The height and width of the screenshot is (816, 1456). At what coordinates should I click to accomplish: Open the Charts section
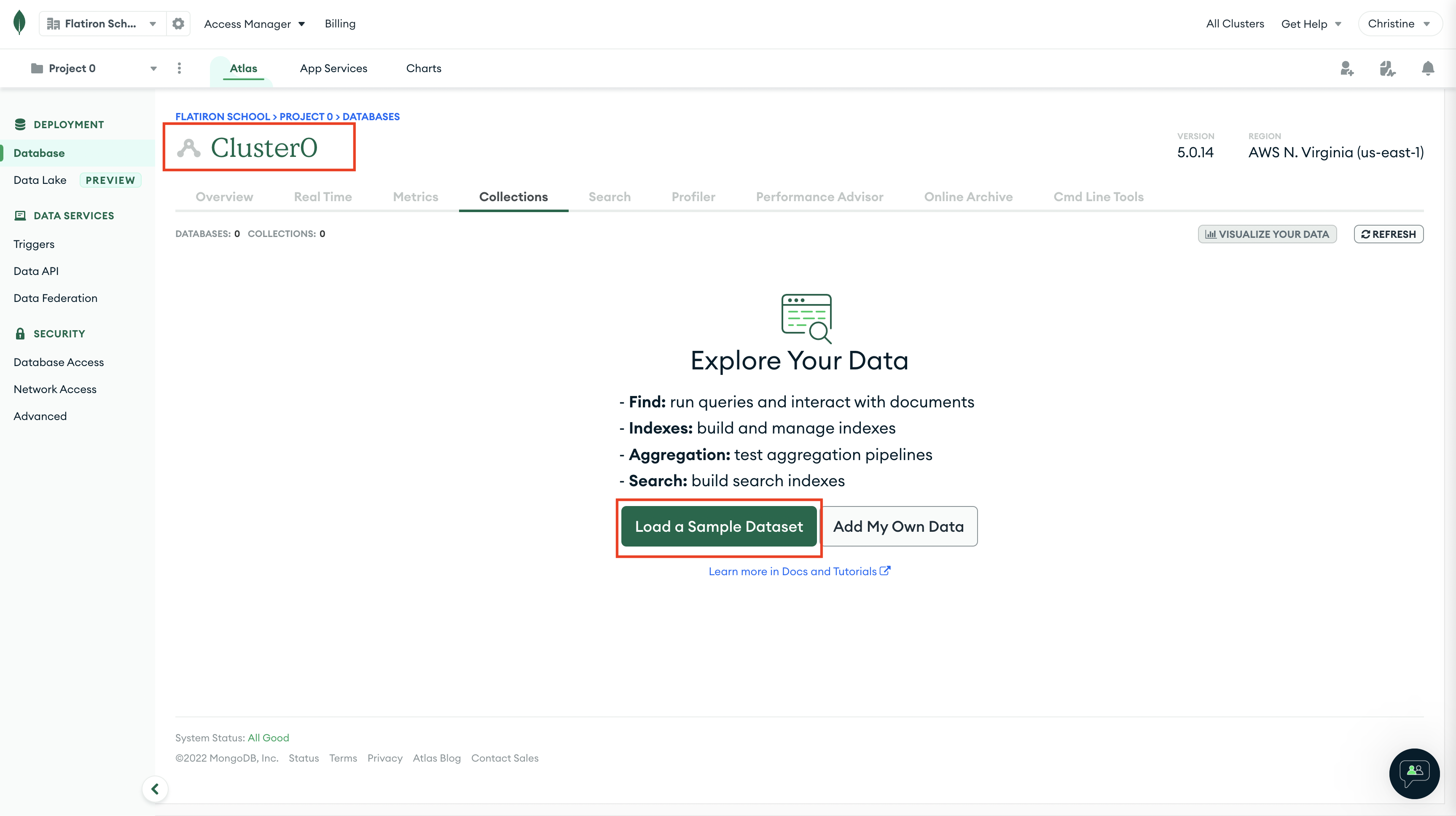tap(424, 68)
